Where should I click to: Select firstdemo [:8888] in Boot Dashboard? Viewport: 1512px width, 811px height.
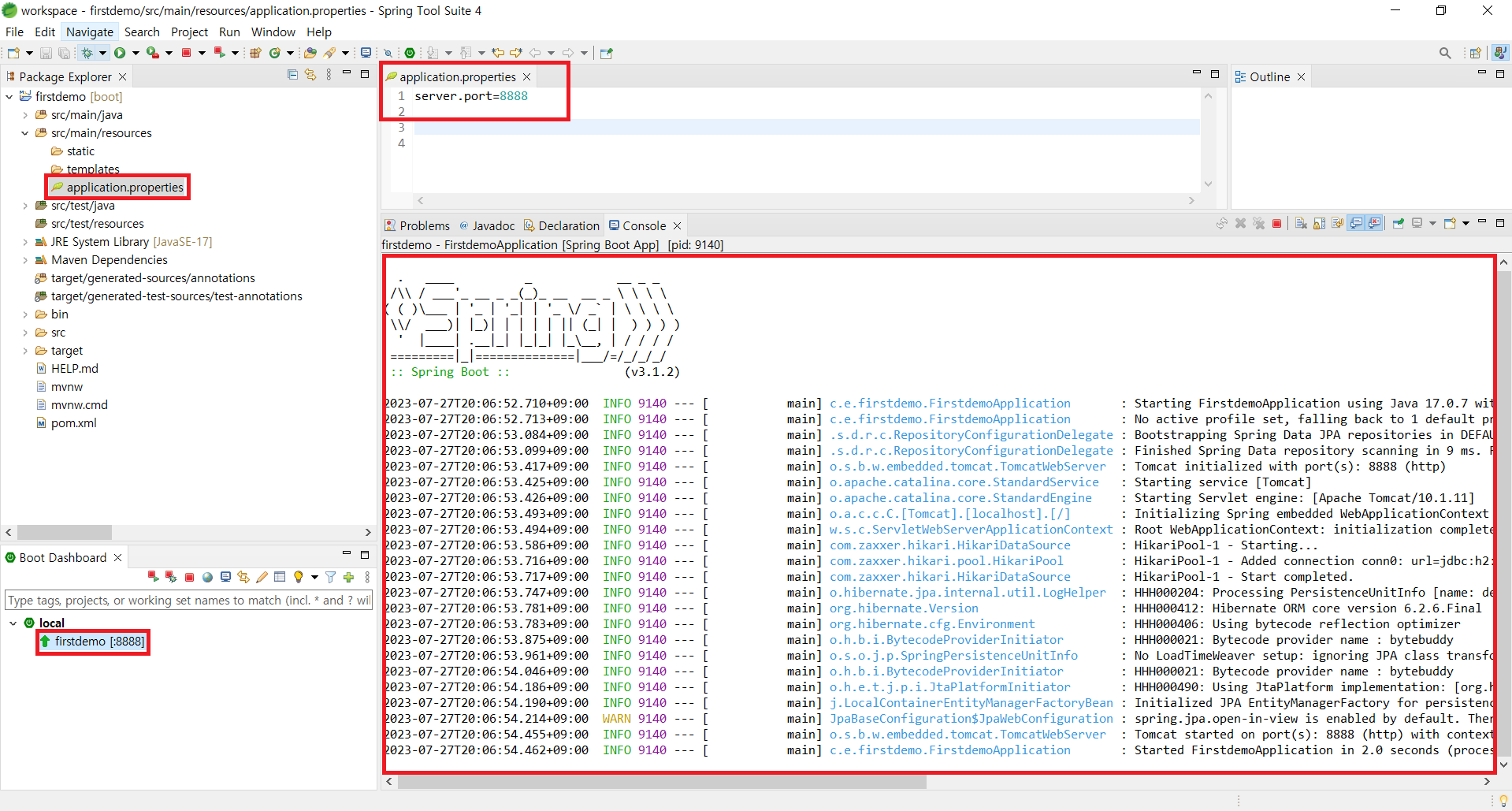coord(93,642)
